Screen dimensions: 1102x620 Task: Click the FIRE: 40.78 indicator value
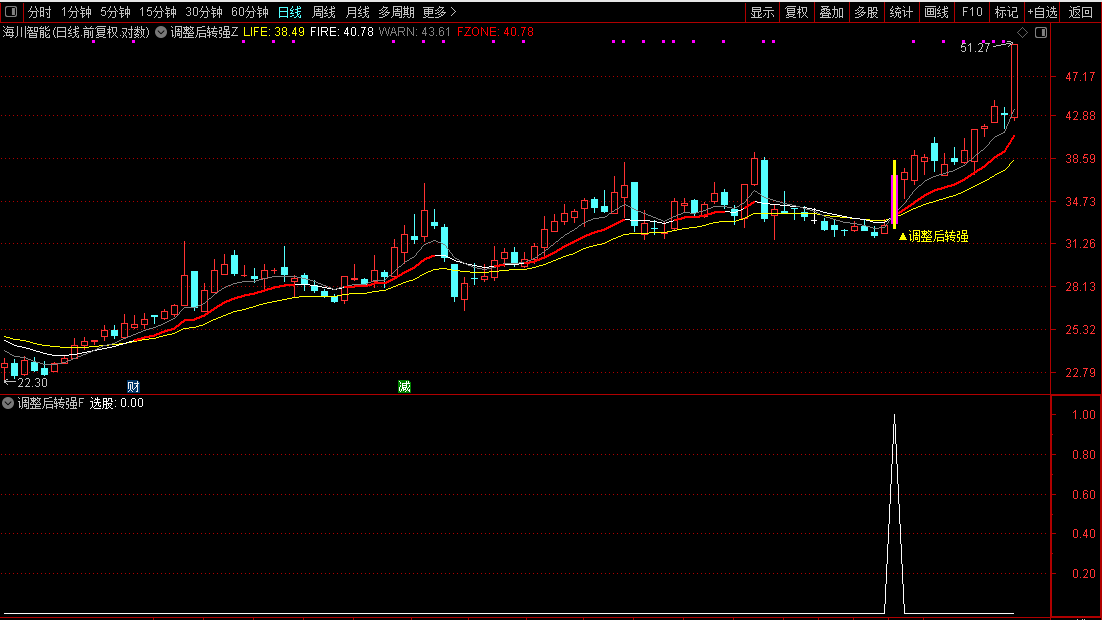coord(342,32)
